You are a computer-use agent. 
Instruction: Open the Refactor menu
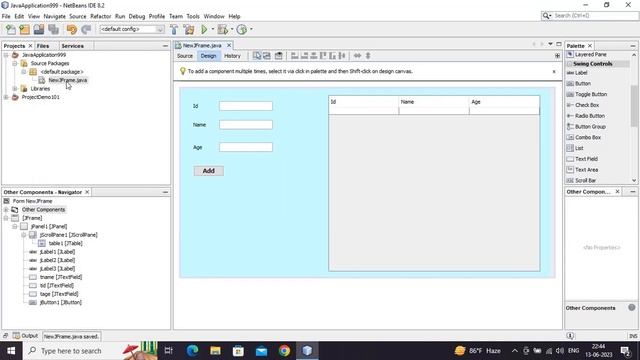100,16
